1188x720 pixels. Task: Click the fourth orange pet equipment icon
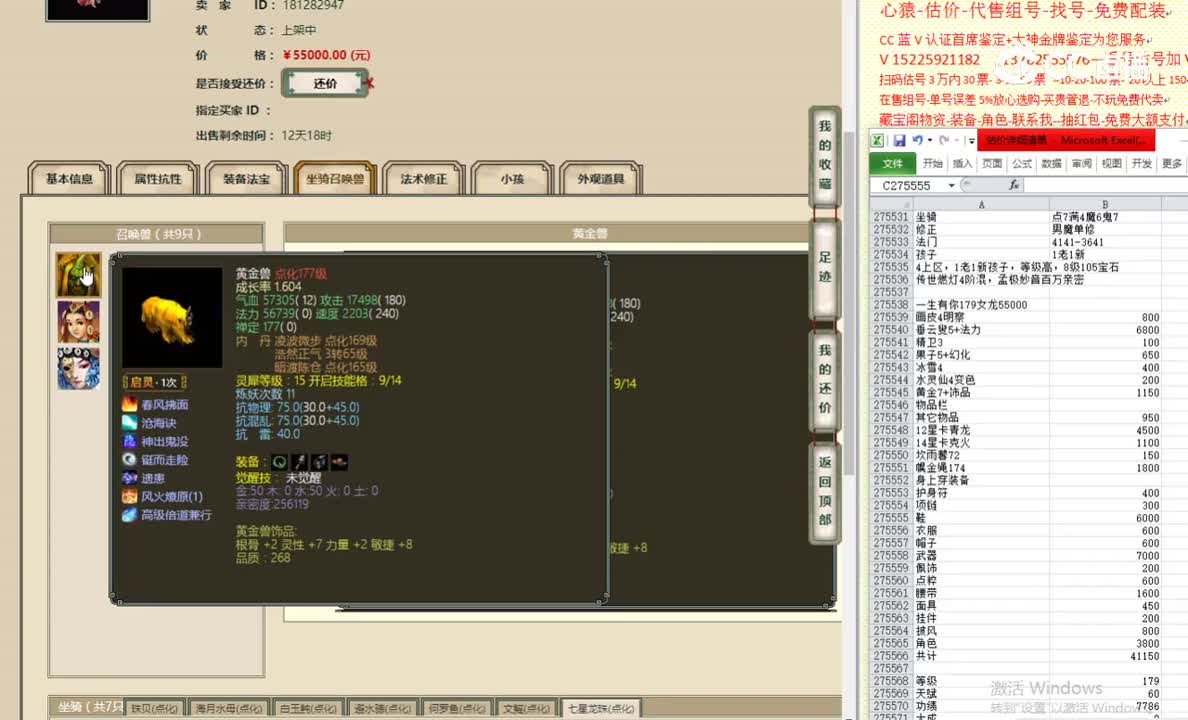339,462
